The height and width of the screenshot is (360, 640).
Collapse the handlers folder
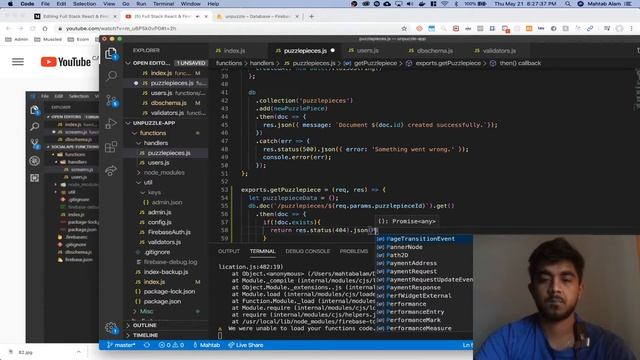pos(139,143)
